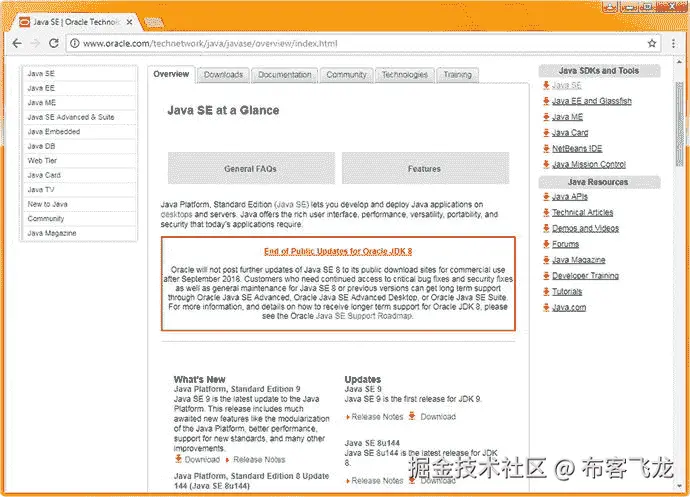Bookmark this page with the star icon
690x497 pixels.
point(652,43)
